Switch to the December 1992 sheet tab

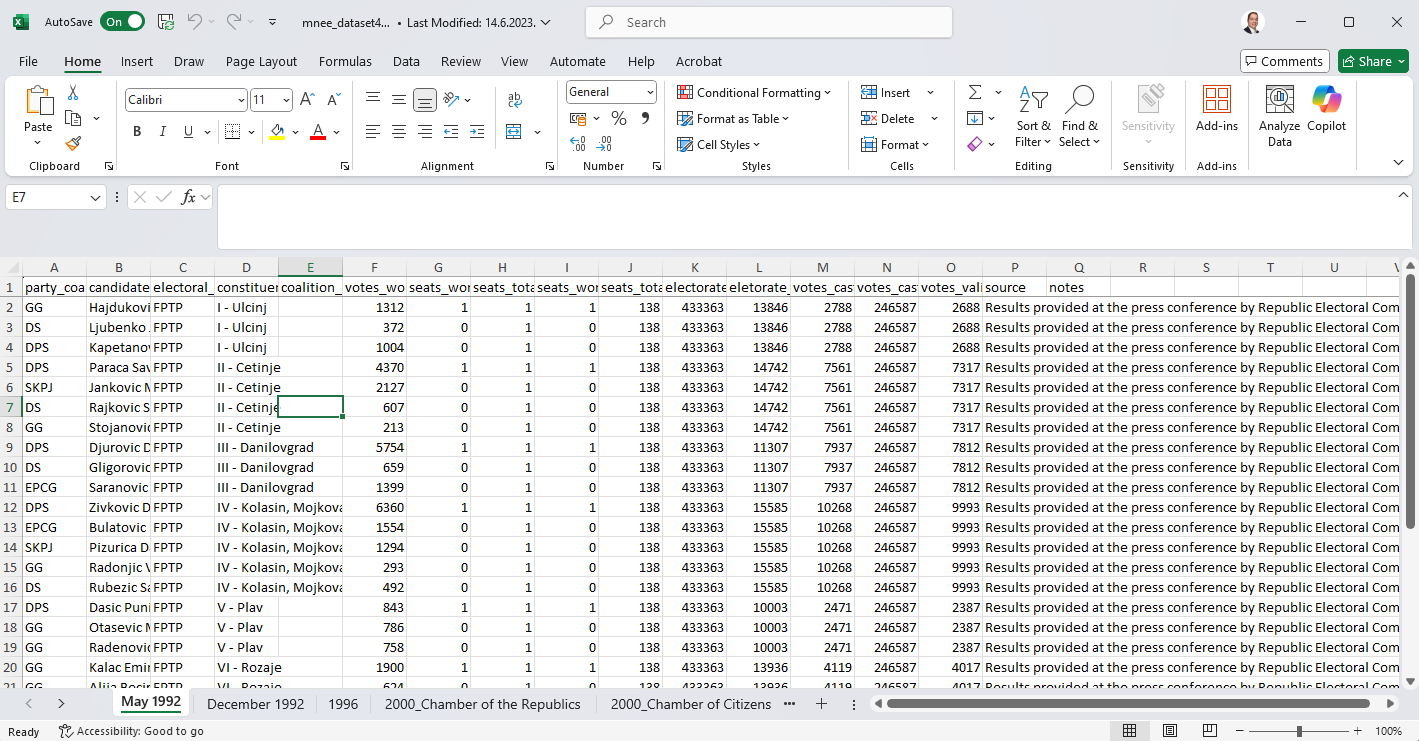255,704
